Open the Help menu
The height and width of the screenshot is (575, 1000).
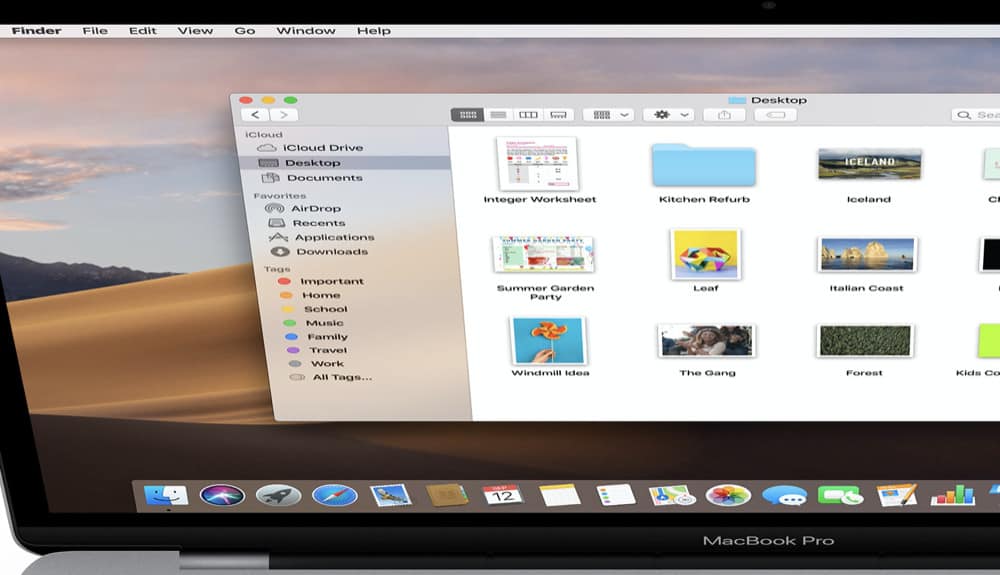374,31
